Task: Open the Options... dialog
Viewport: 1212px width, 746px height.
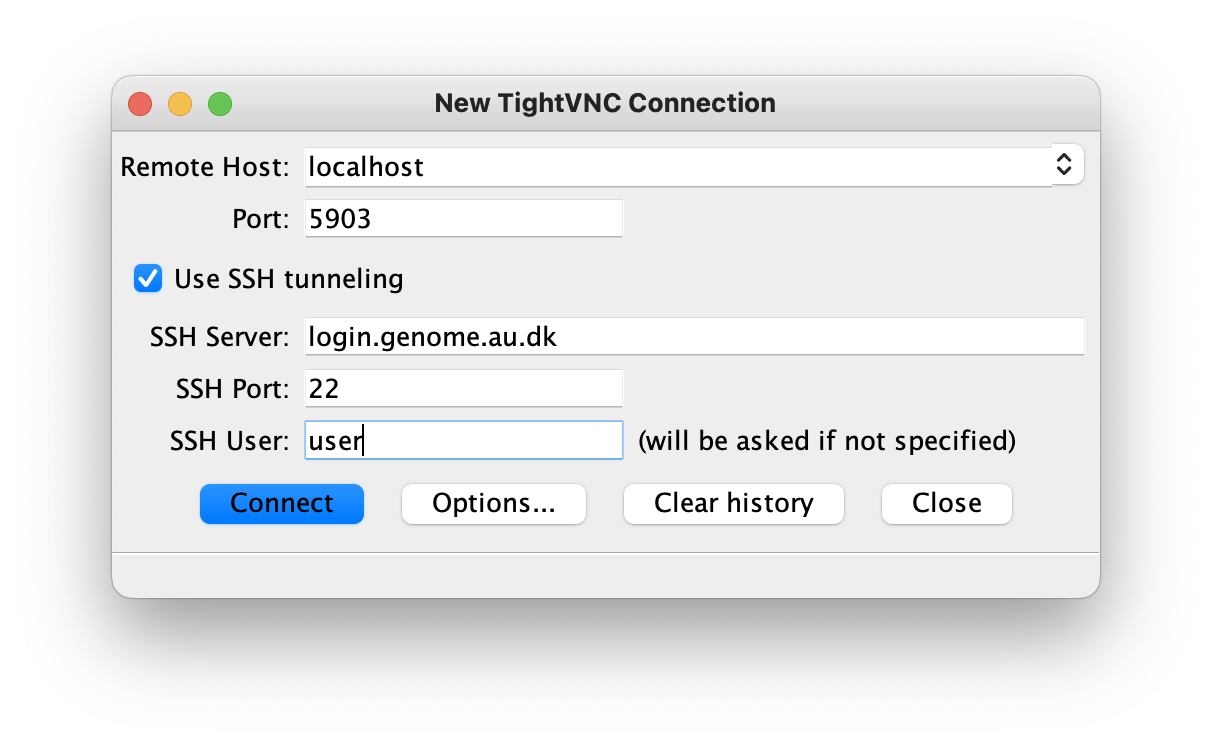Action: point(493,504)
